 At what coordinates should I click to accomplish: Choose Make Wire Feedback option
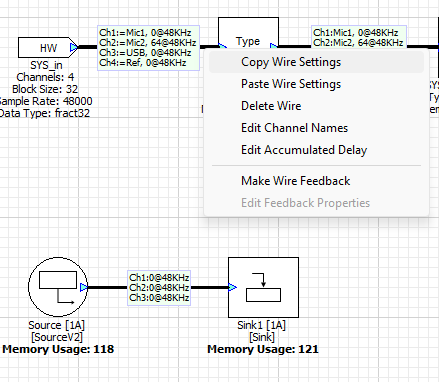pos(316,181)
